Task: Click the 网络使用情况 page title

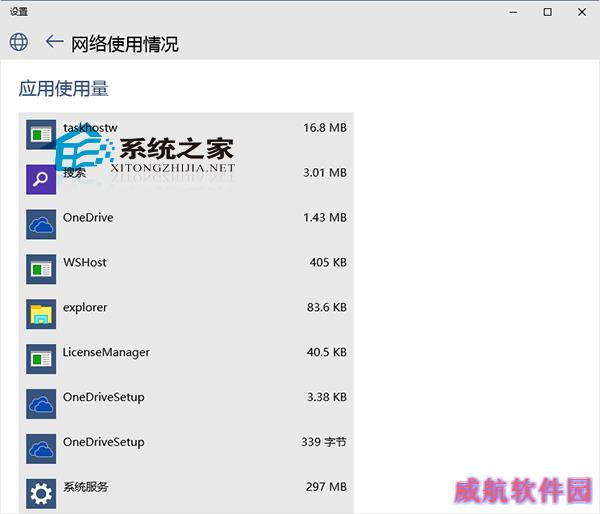Action: tap(125, 44)
